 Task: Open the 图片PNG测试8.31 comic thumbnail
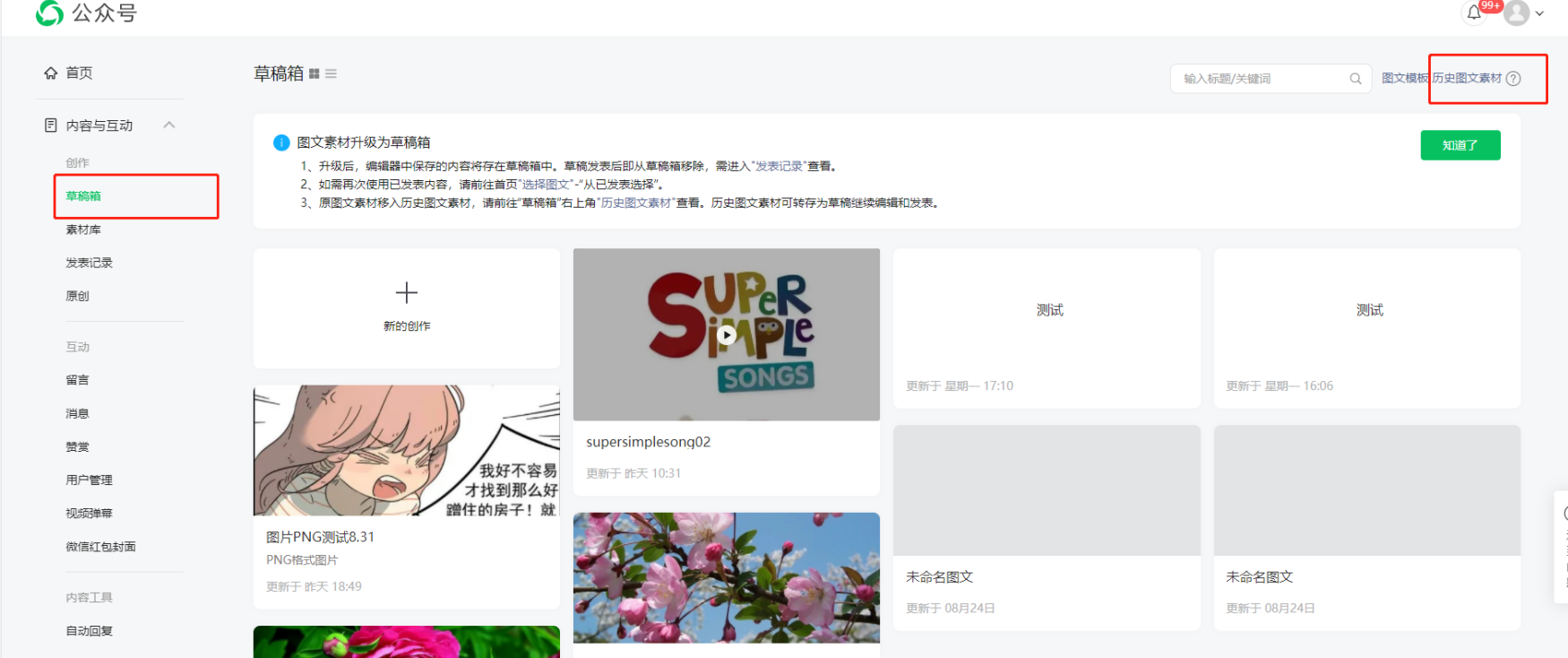(407, 450)
